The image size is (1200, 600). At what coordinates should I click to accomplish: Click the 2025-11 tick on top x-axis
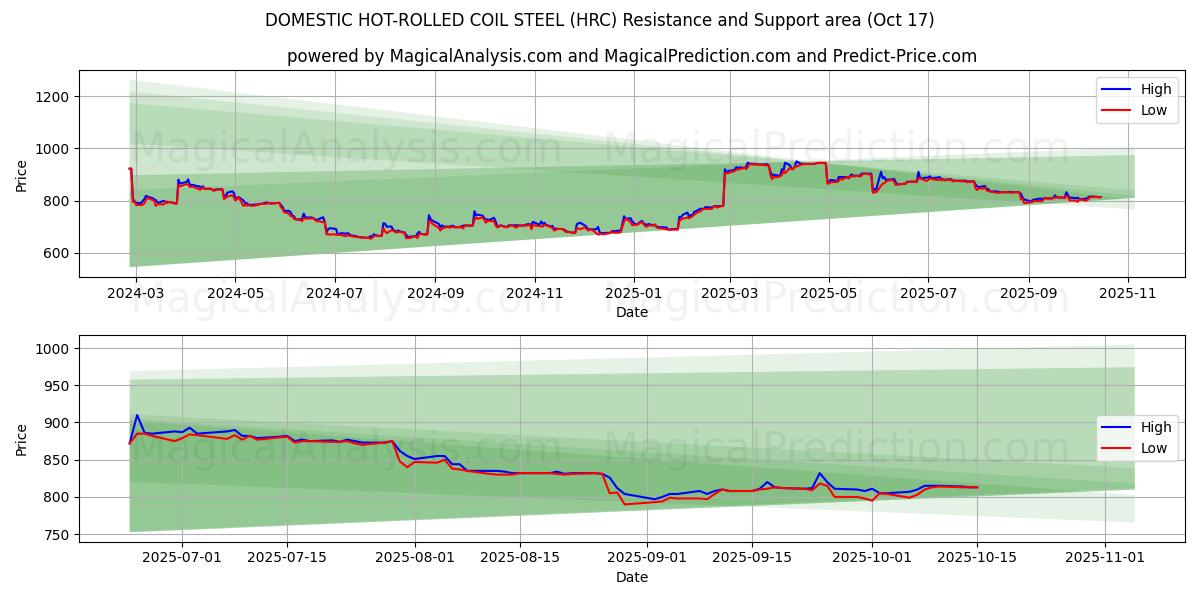coord(1128,293)
